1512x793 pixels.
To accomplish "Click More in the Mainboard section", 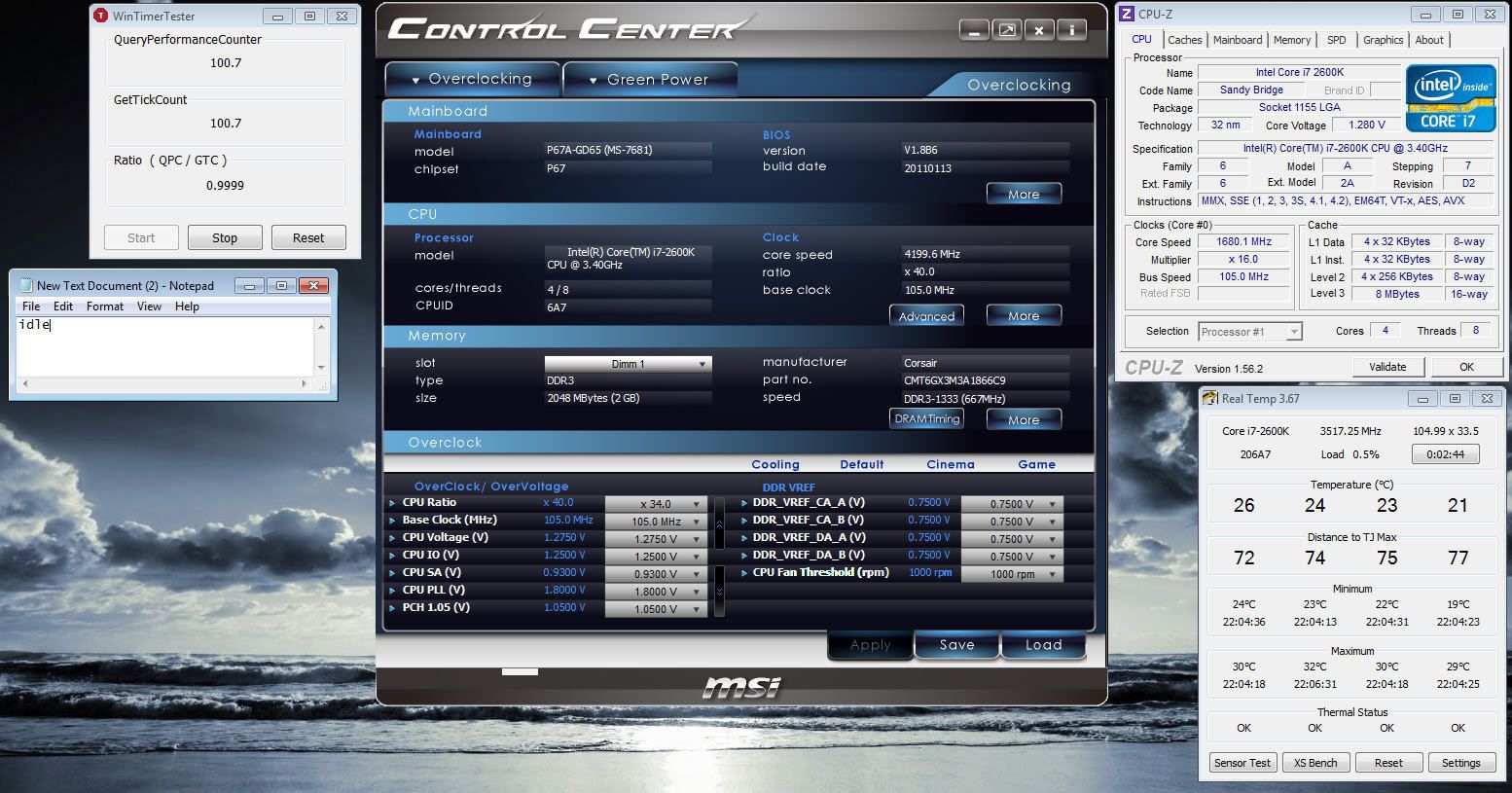I will pos(1024,194).
